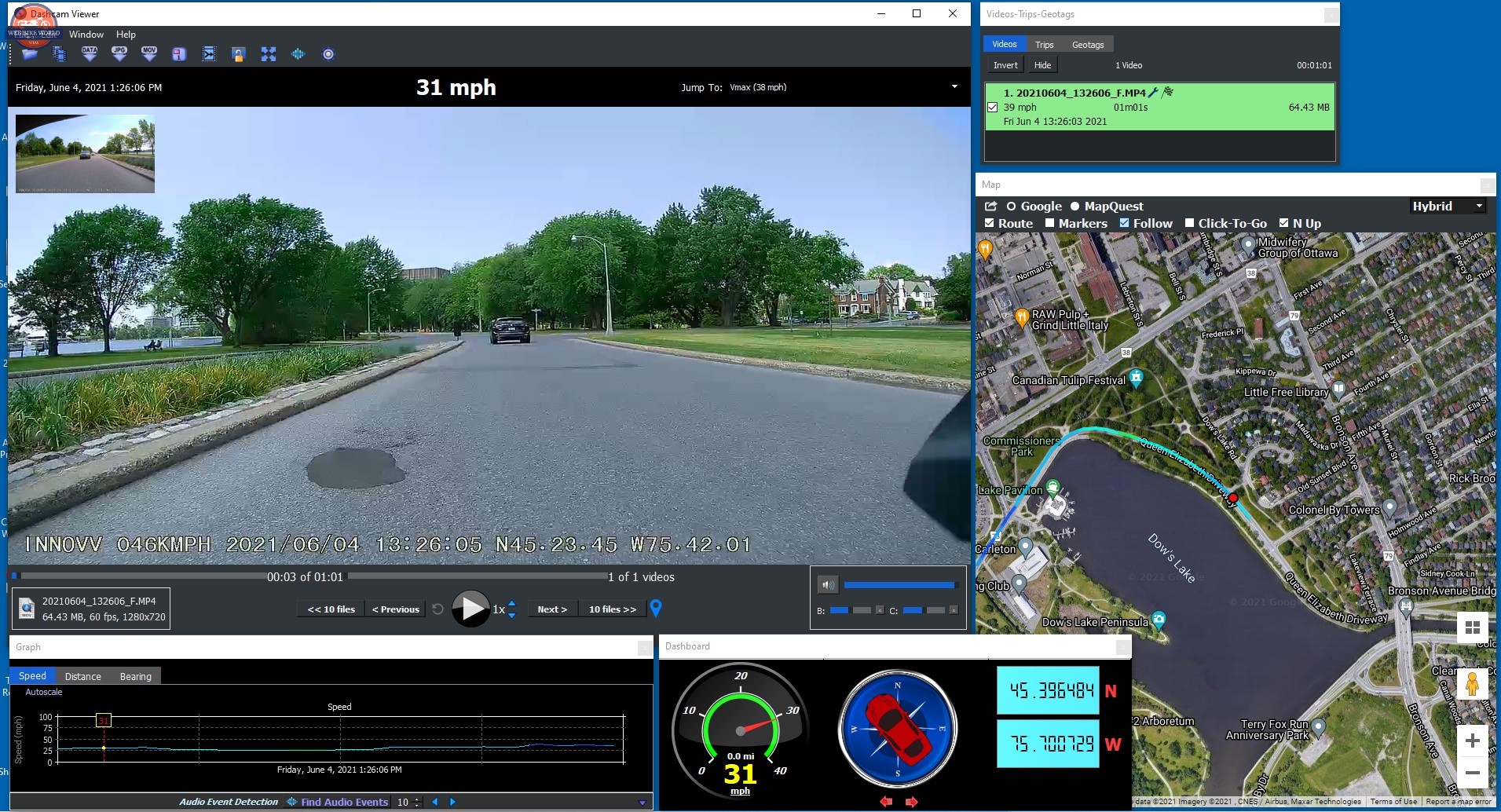The height and width of the screenshot is (812, 1501).
Task: Click the export DATA toolbar icon
Action: [x=90, y=53]
